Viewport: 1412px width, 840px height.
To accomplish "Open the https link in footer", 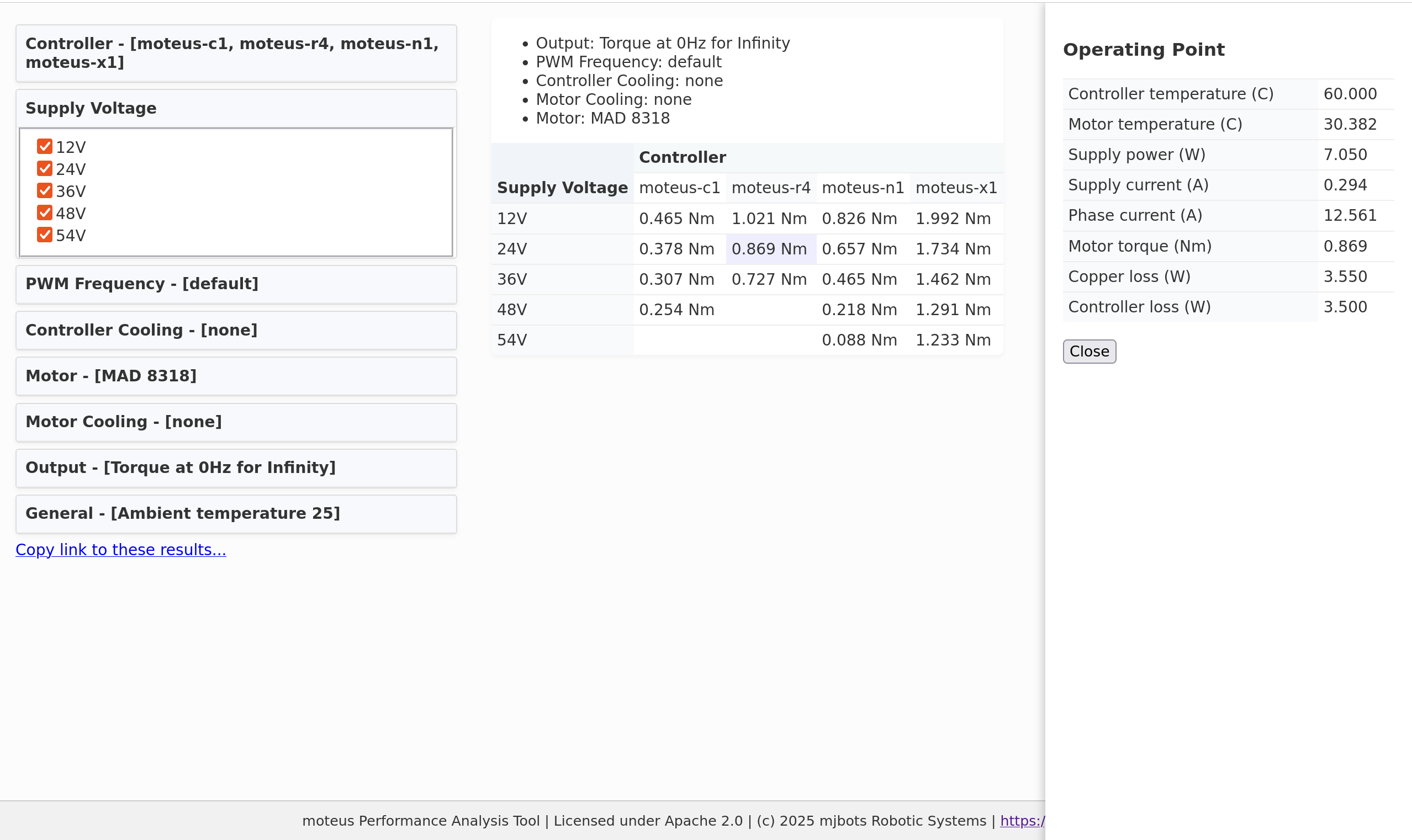I will (1022, 821).
